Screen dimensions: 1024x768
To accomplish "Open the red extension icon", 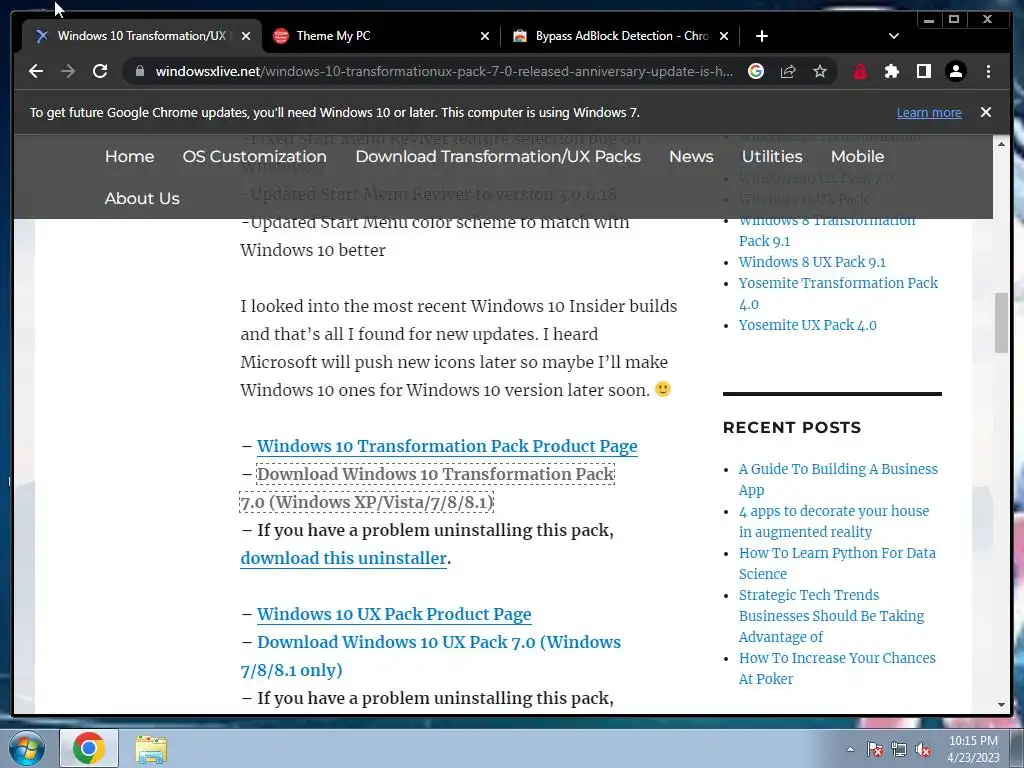I will click(859, 71).
